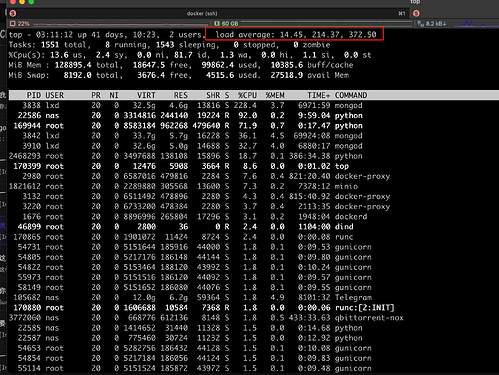Click the memory usage bar graph

pyautogui.click(x=326, y=23)
